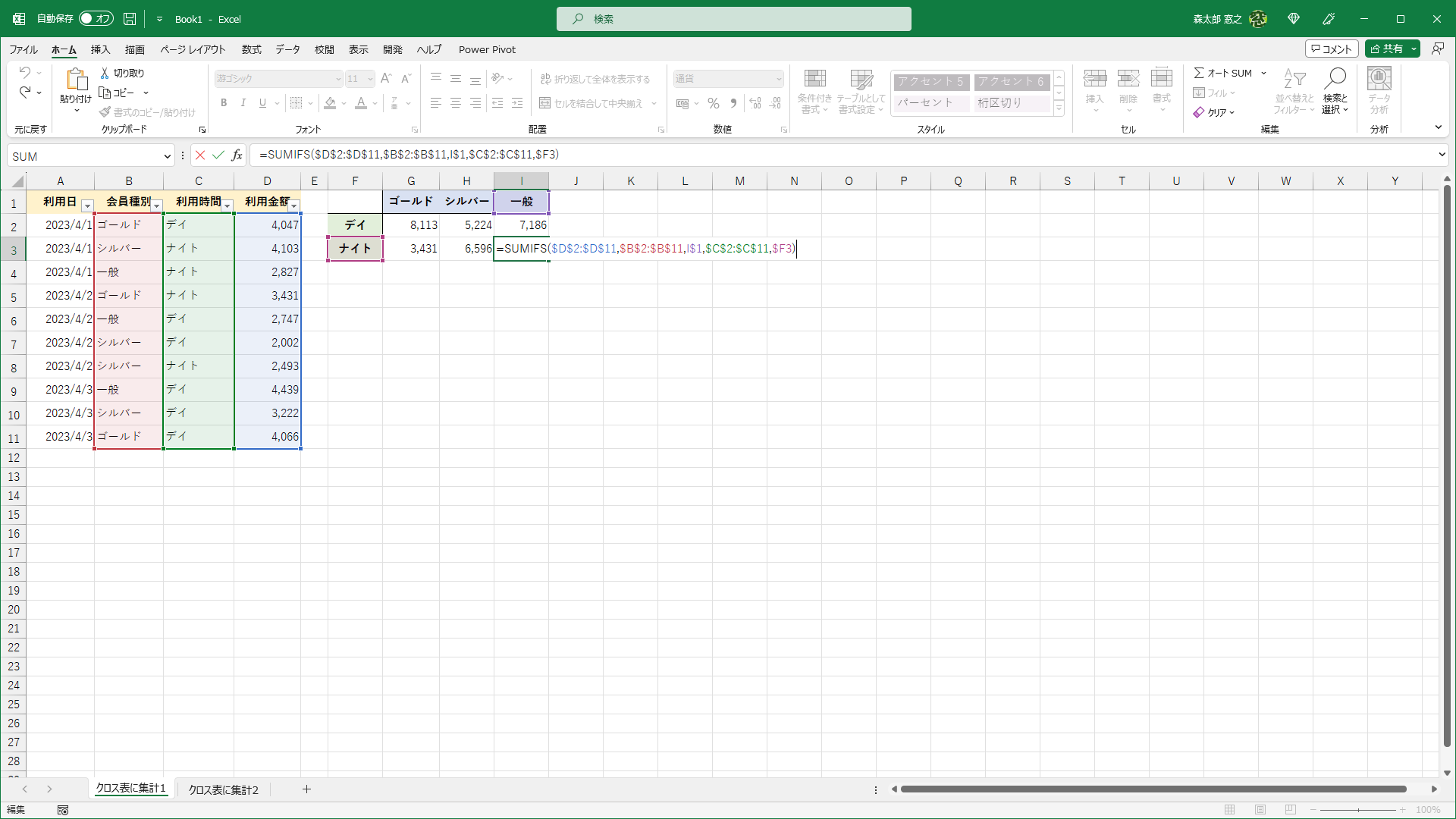Click the Analyze Data icon
The width and height of the screenshot is (1456, 819).
pos(1379,79)
